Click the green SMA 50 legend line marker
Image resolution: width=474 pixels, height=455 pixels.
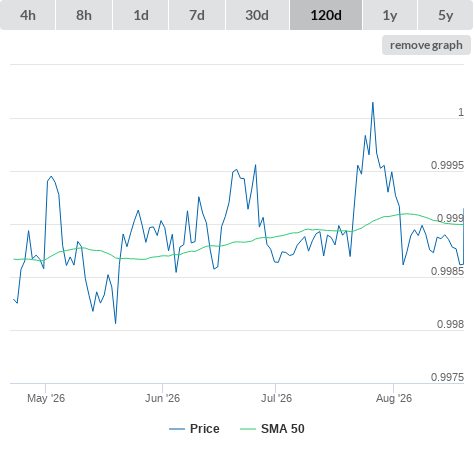248,429
